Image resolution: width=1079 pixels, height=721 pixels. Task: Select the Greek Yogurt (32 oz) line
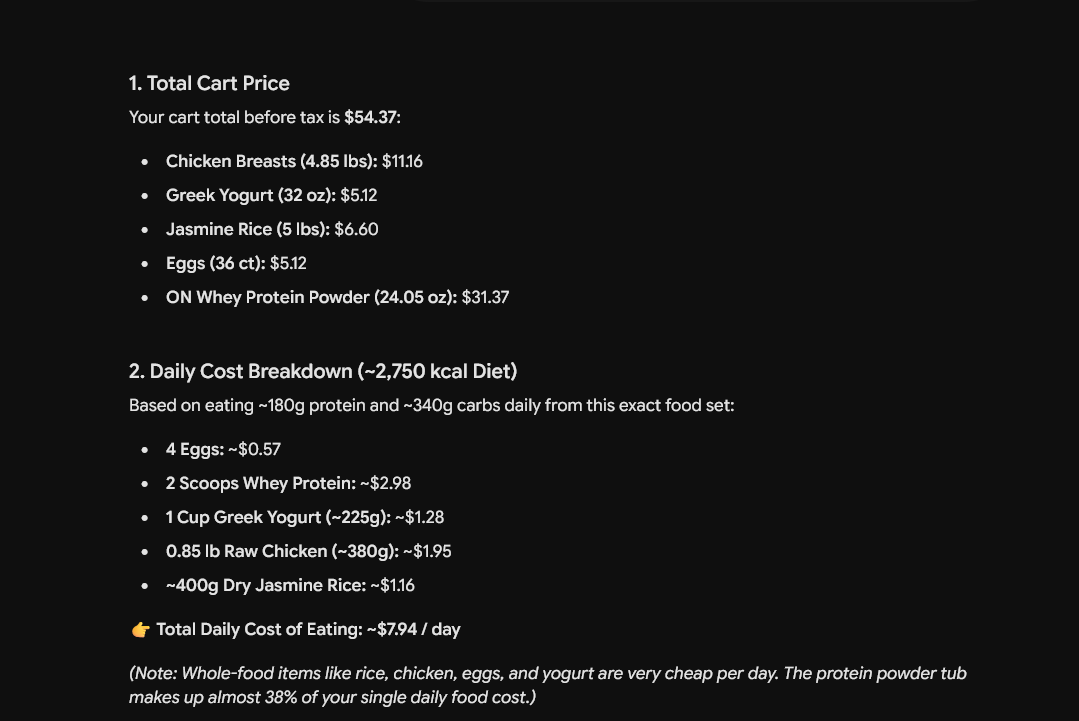[271, 195]
